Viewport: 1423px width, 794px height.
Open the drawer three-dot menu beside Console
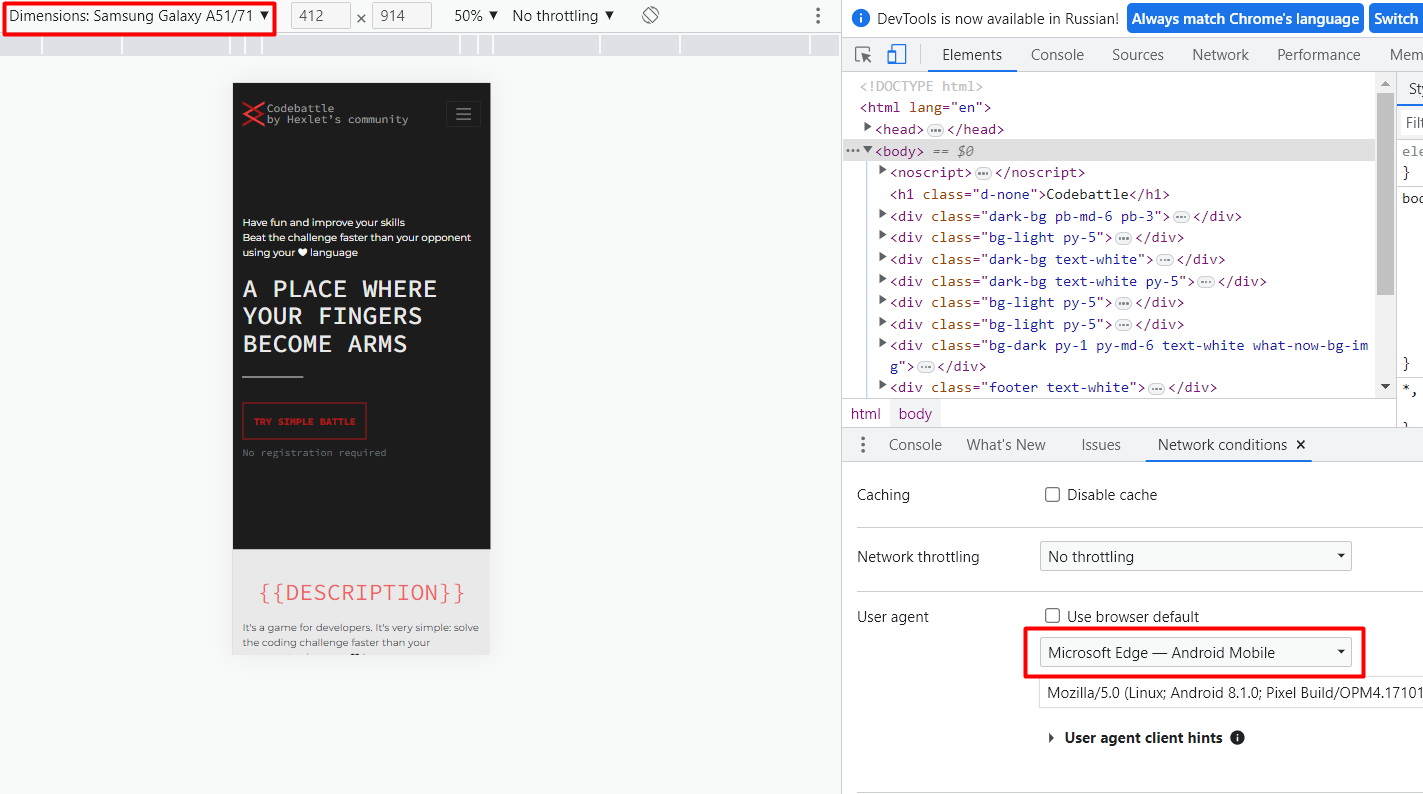pyautogui.click(x=863, y=445)
